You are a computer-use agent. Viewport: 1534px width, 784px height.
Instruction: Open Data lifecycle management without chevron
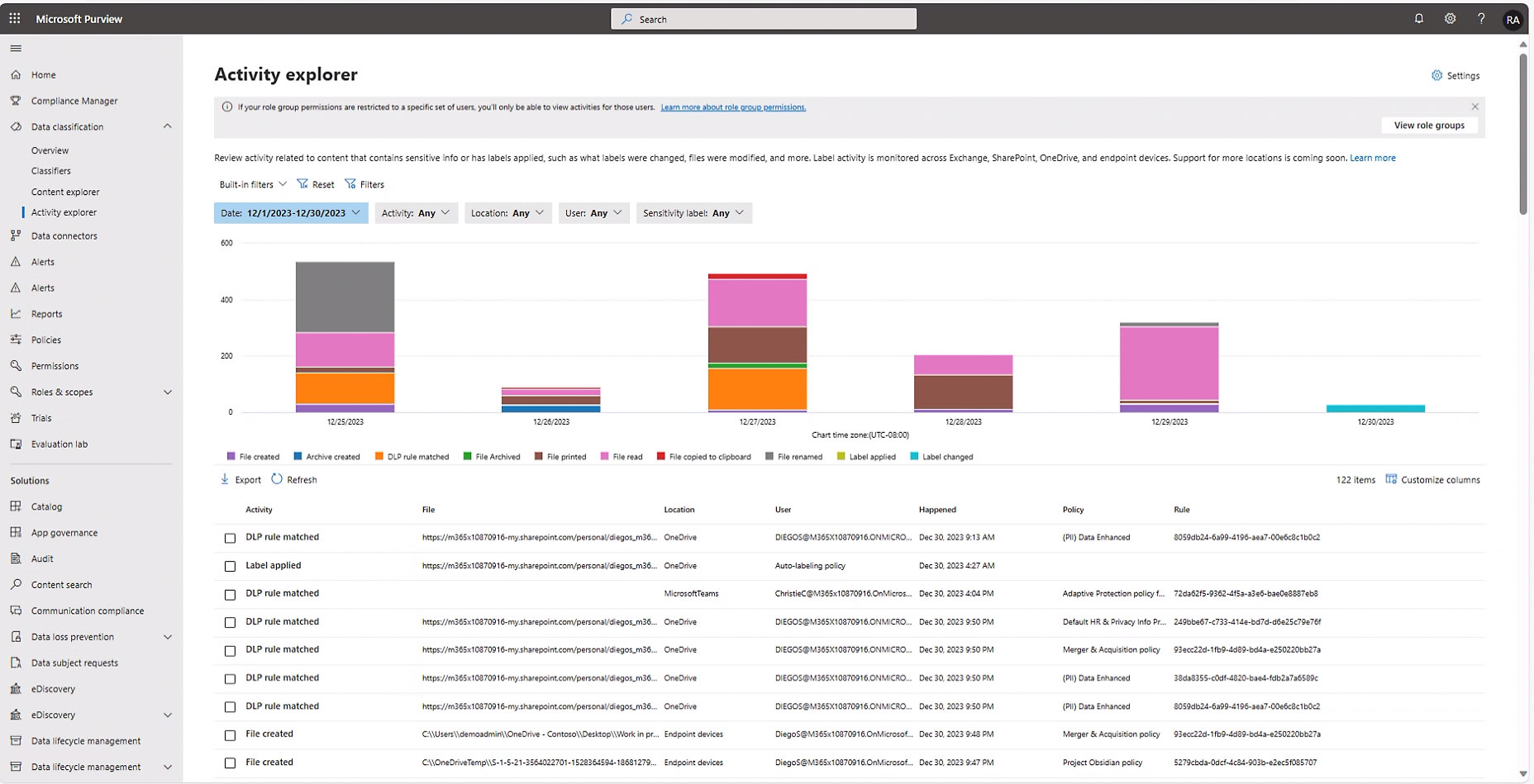click(86, 741)
